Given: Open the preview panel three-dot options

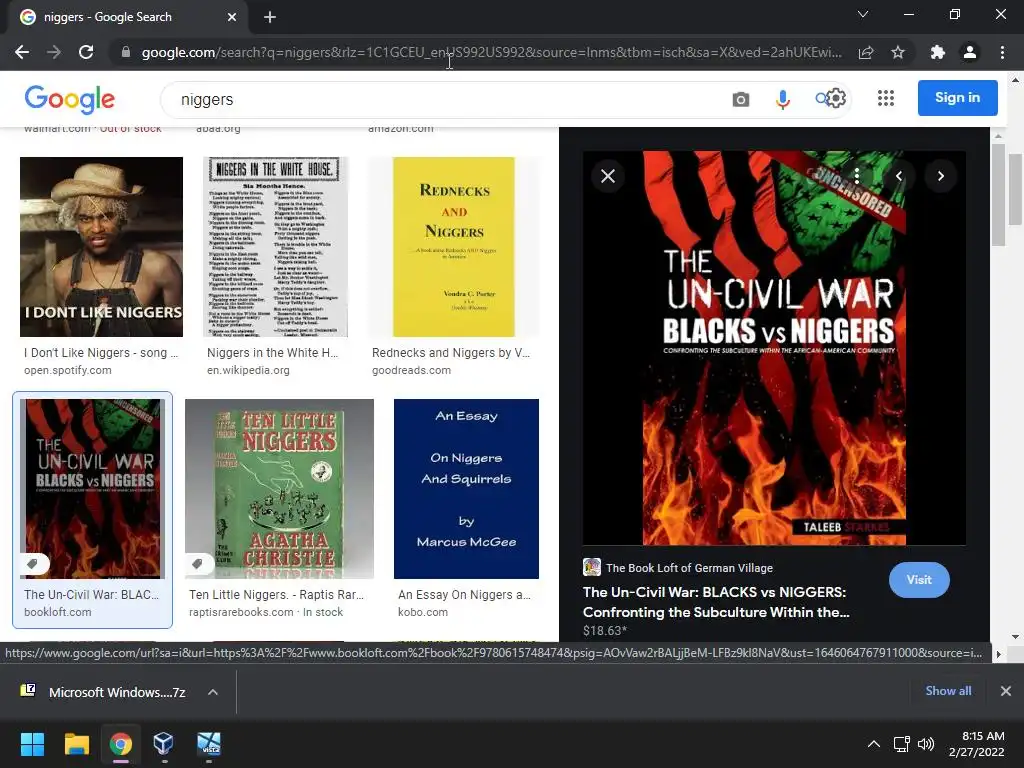Looking at the screenshot, I should (x=856, y=176).
